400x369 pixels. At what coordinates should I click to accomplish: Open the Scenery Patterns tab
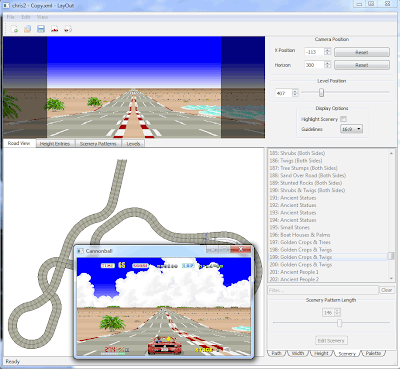pos(98,144)
